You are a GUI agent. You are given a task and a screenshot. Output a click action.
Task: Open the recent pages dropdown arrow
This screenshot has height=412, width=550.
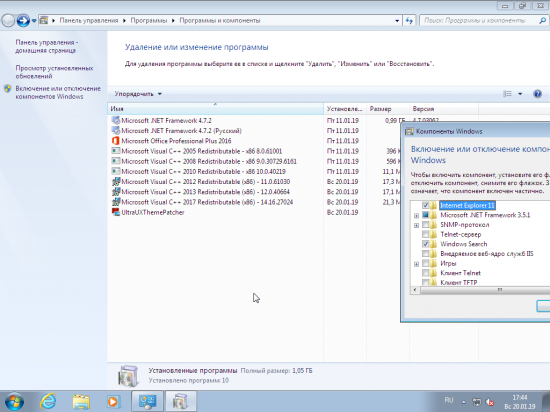tap(34, 21)
